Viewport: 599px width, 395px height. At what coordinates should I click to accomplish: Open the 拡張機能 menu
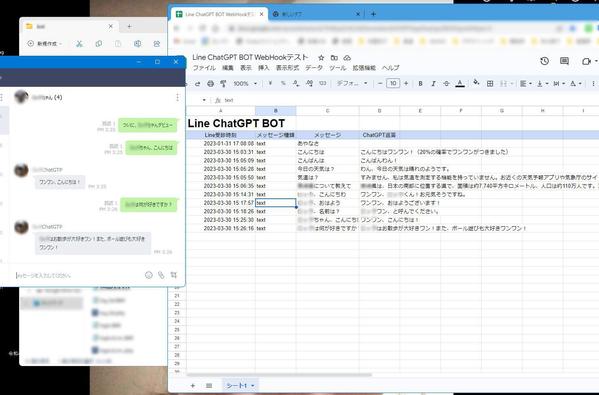click(x=364, y=68)
